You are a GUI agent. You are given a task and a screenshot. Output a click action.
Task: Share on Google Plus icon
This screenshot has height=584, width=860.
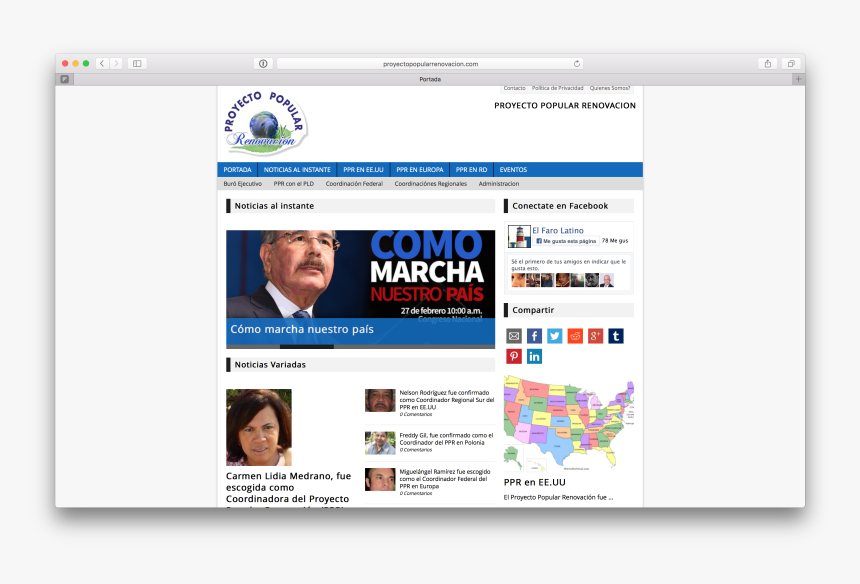(x=595, y=336)
